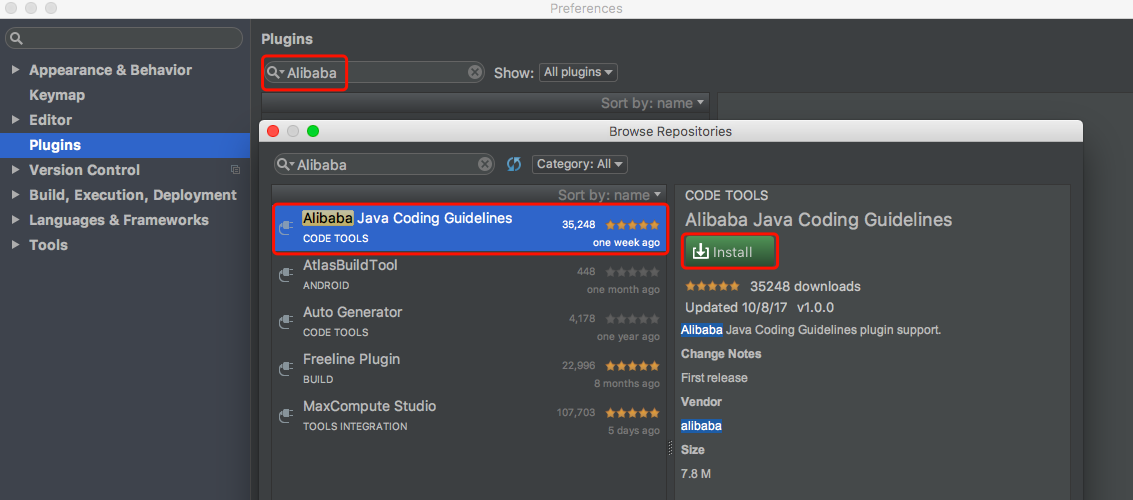Select the Freeline Plugin entry
Screen dimensions: 1133x500
(470, 369)
